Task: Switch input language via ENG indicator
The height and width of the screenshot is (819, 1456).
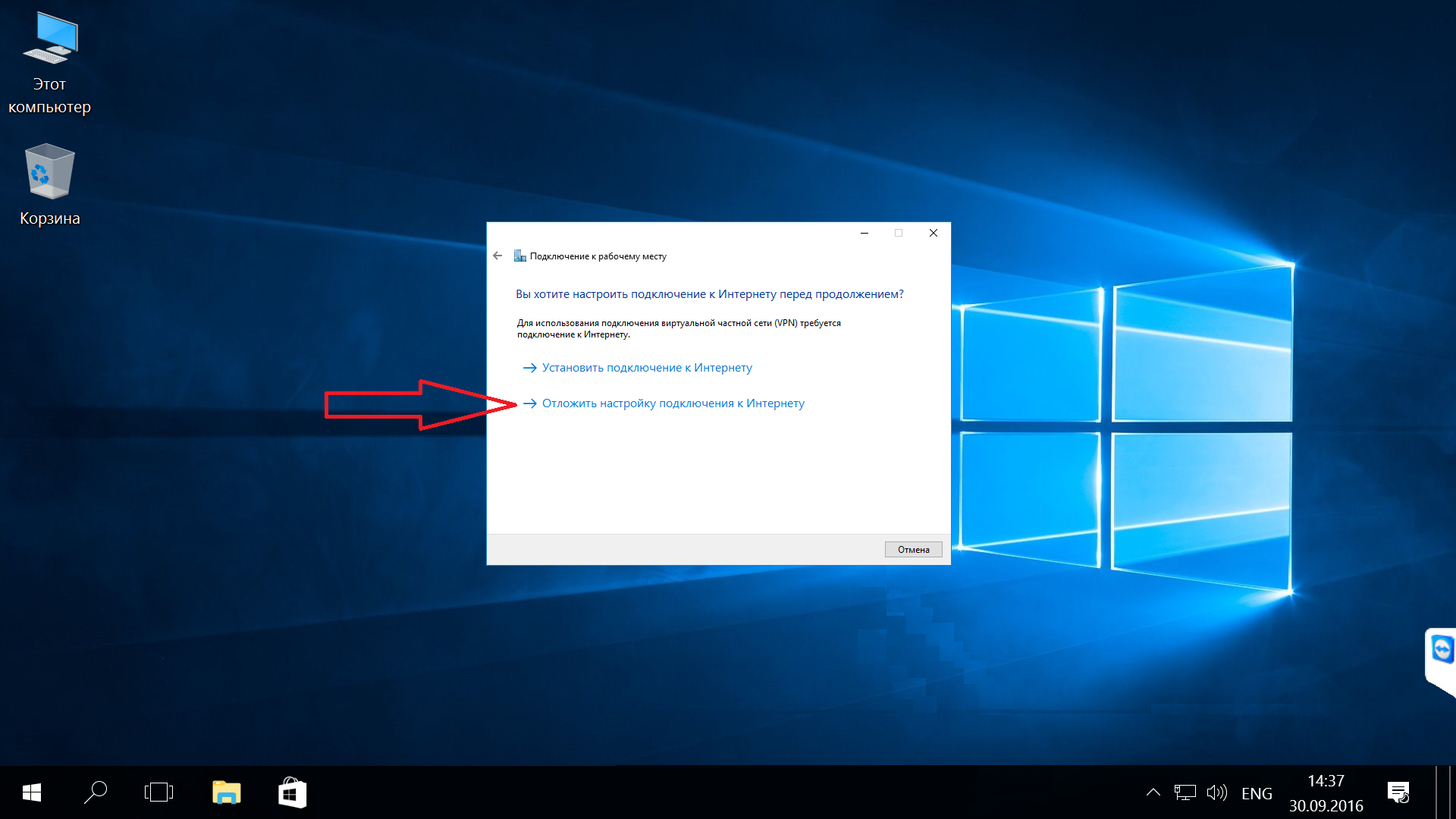Action: coord(1257,793)
